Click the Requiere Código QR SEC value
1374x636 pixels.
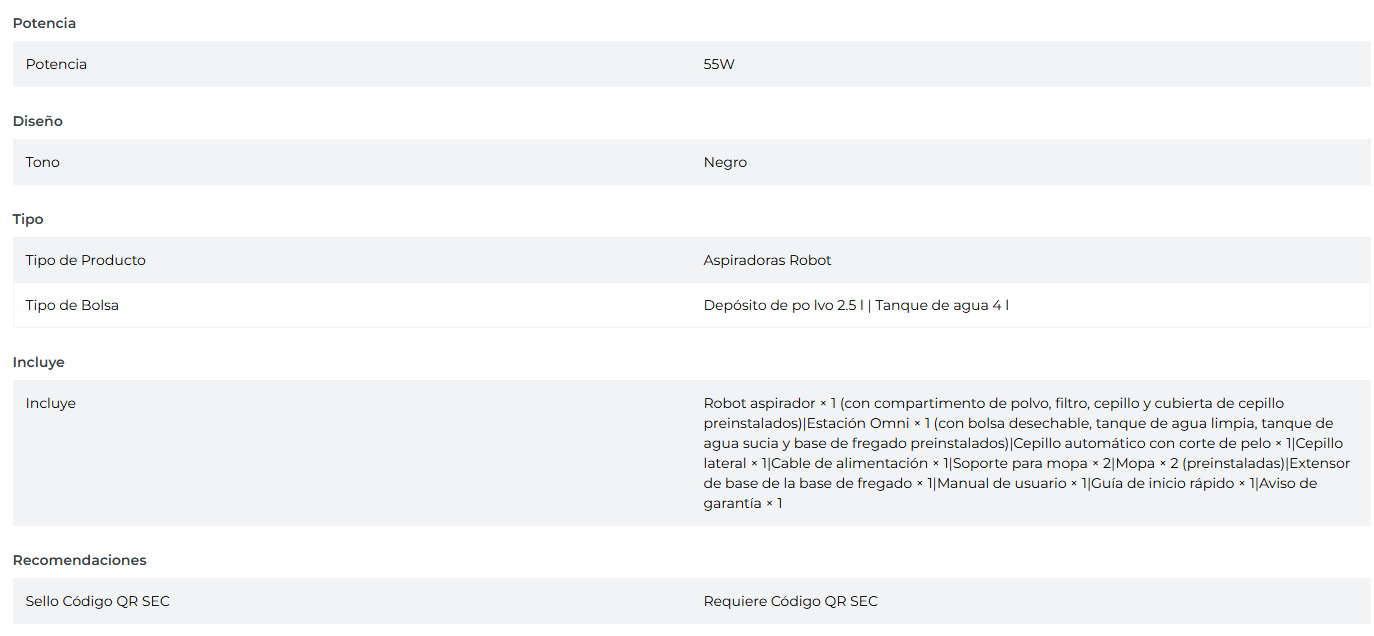point(790,601)
